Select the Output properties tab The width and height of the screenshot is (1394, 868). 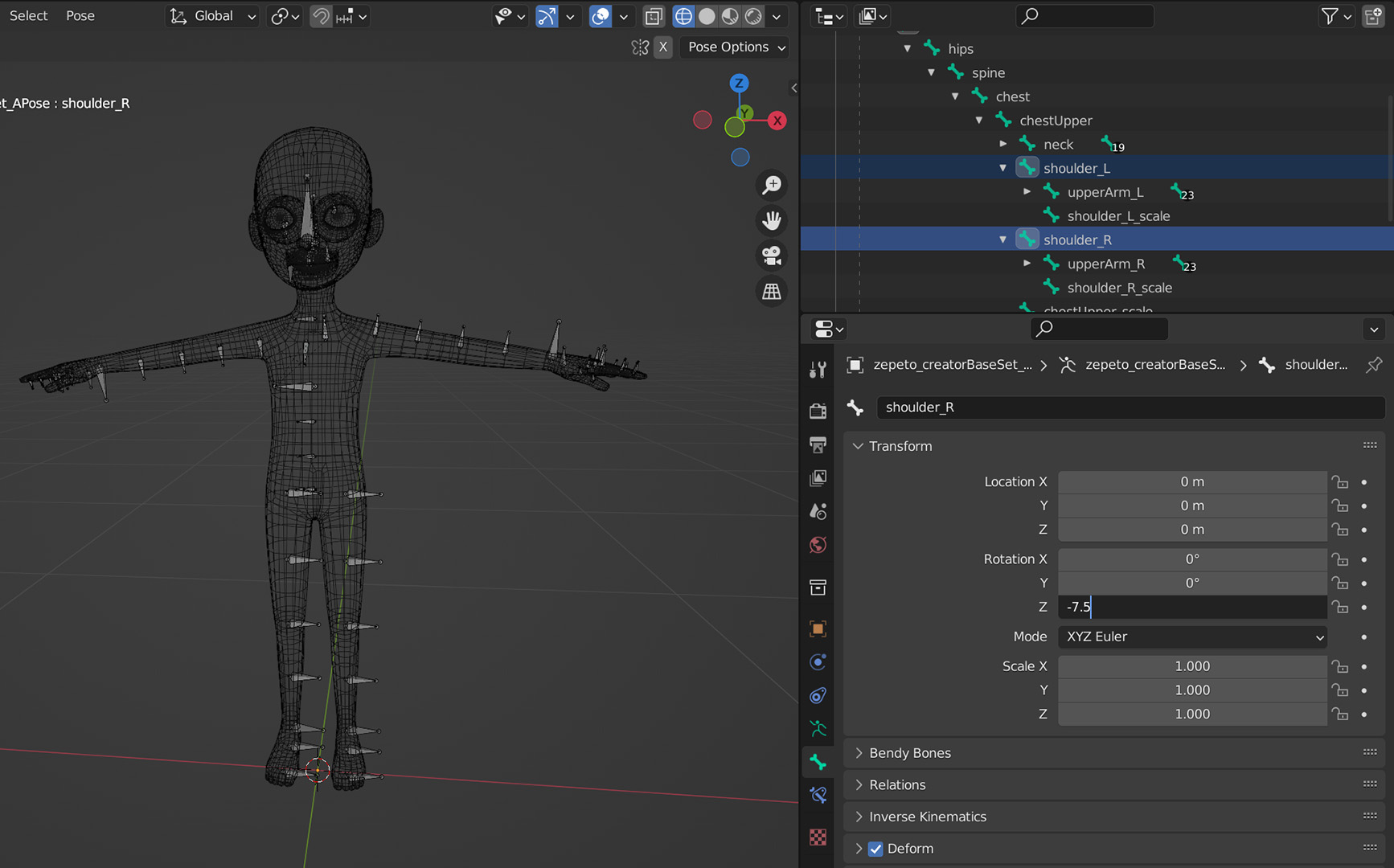[x=818, y=445]
